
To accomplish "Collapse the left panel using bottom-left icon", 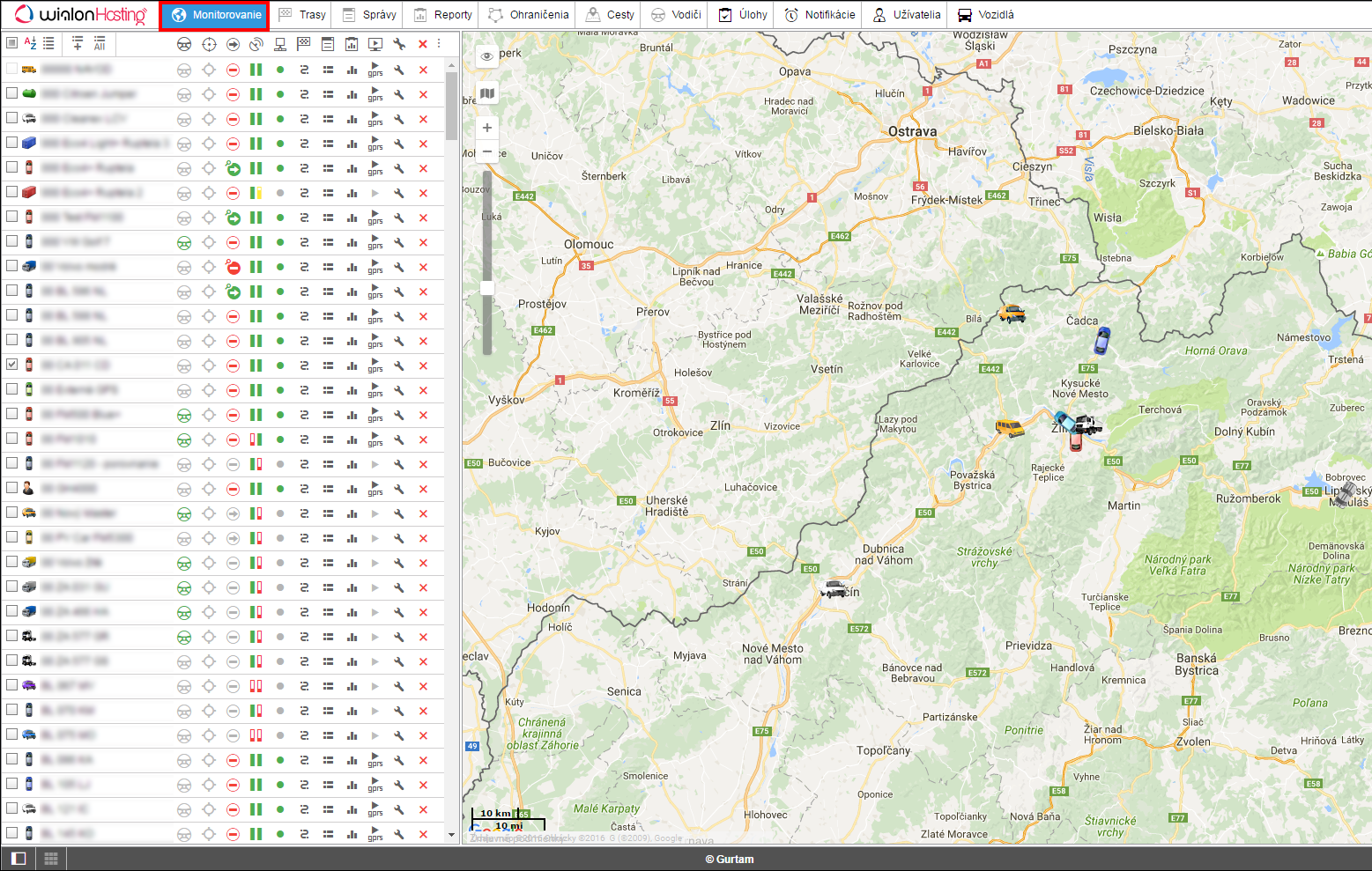I will pos(19,859).
